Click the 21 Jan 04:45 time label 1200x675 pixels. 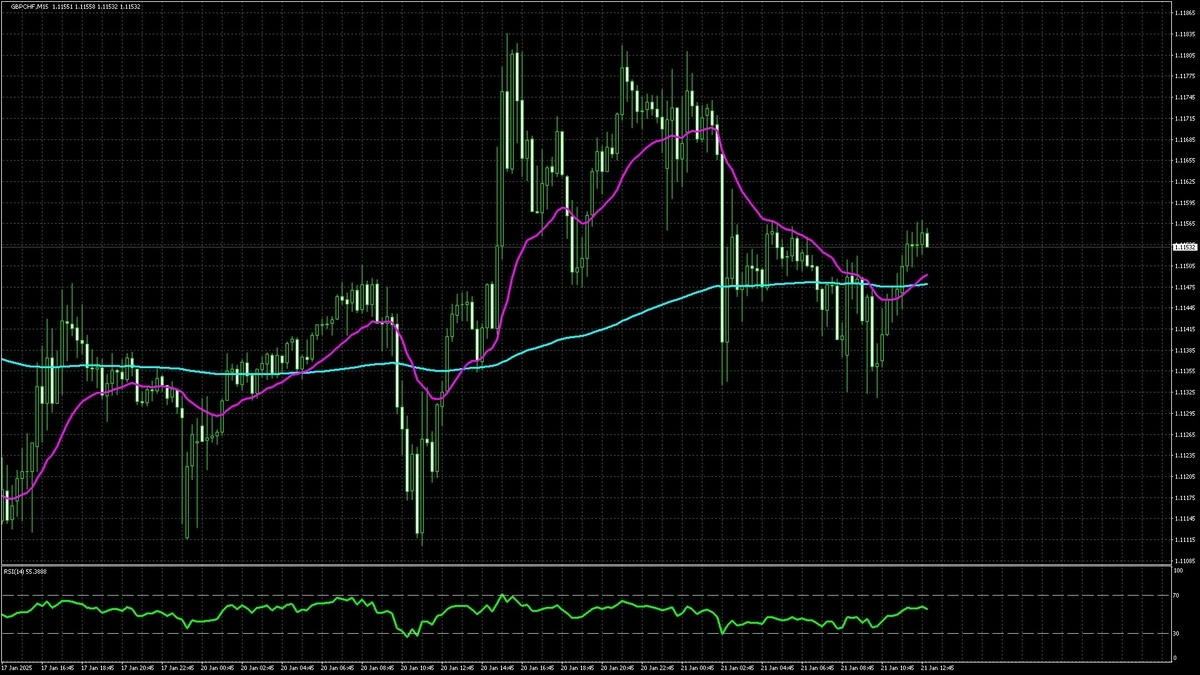point(779,666)
